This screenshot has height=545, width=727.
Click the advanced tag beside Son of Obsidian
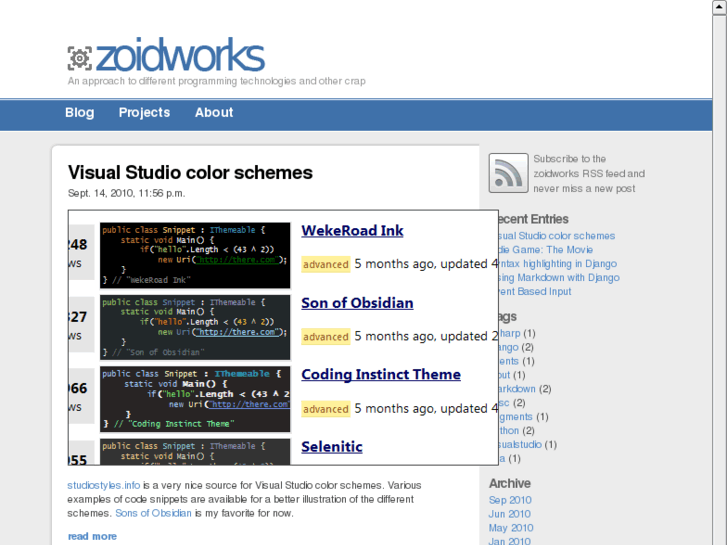(325, 337)
